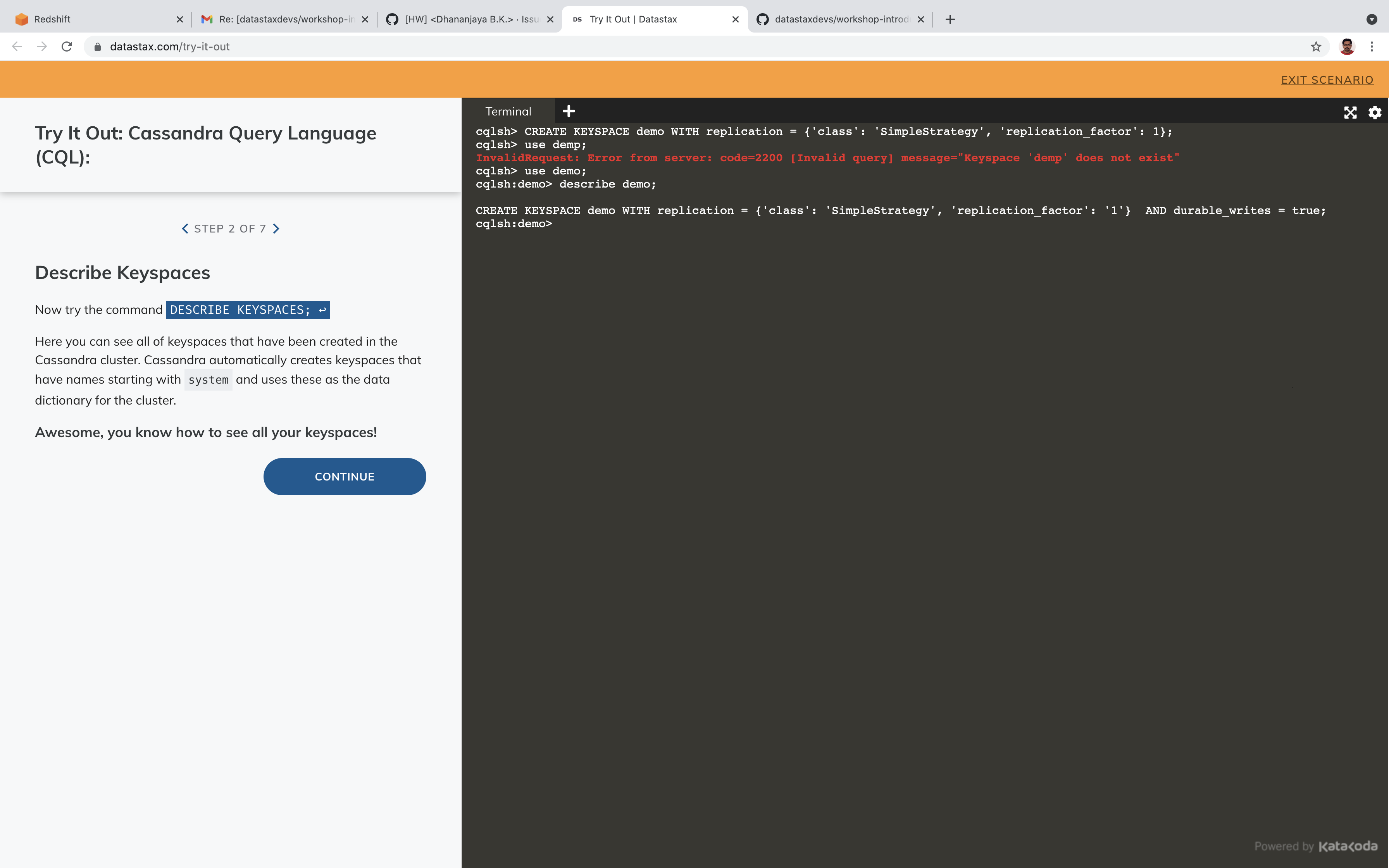The height and width of the screenshot is (868, 1389).
Task: Reload the current page
Action: 67,46
